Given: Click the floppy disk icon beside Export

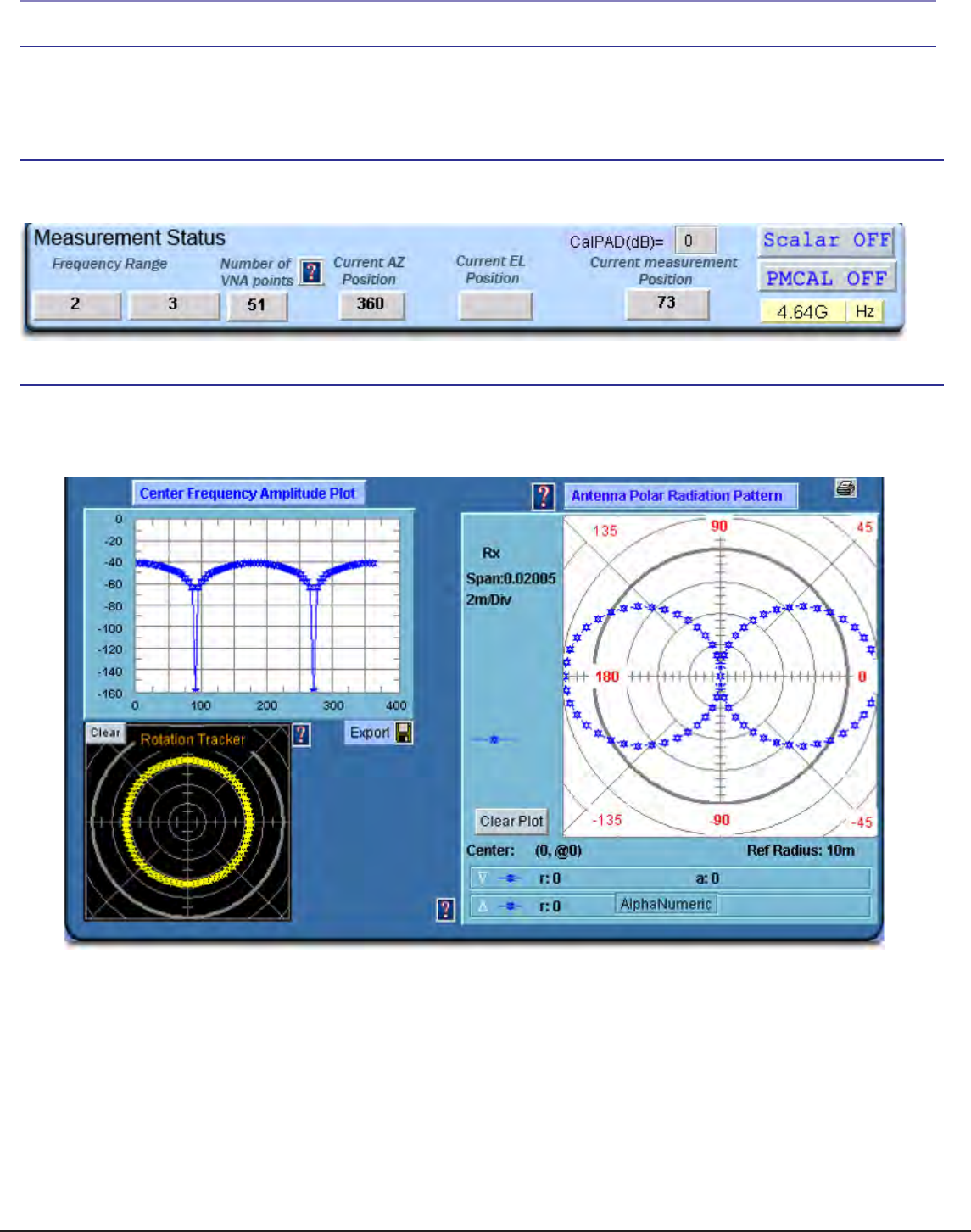Looking at the screenshot, I should tap(404, 733).
